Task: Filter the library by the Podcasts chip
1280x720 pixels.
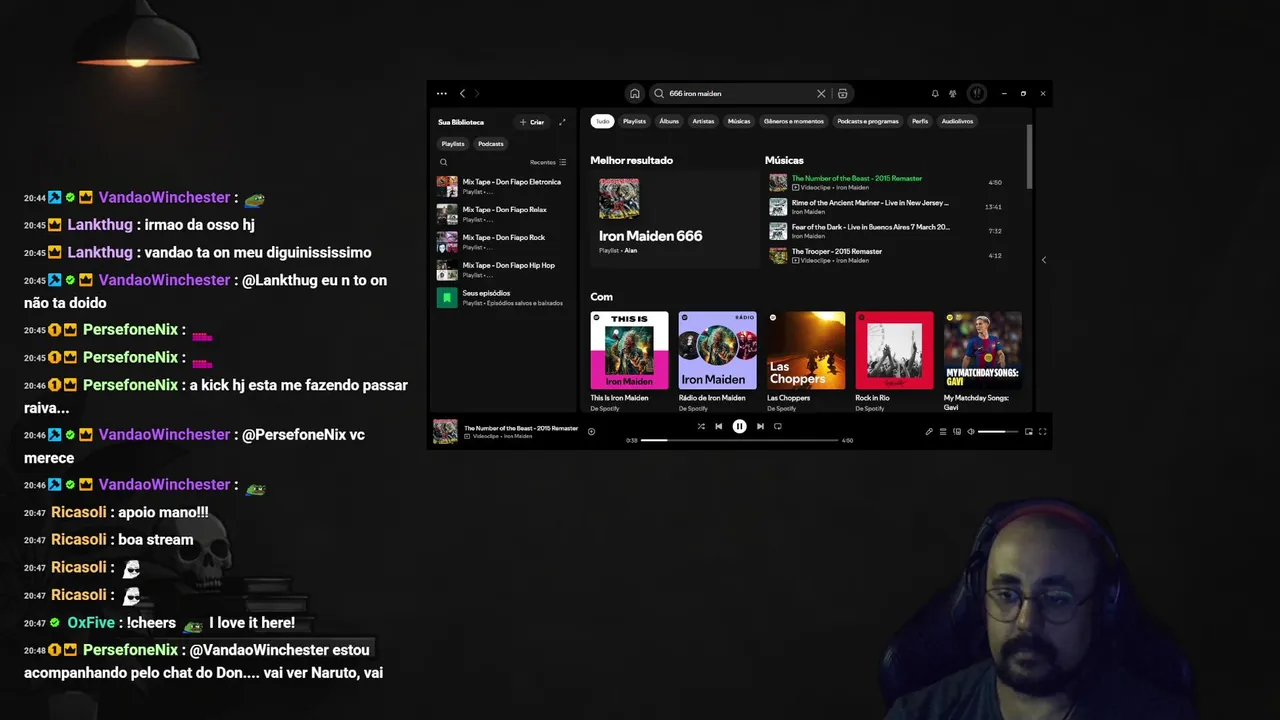Action: click(x=491, y=143)
